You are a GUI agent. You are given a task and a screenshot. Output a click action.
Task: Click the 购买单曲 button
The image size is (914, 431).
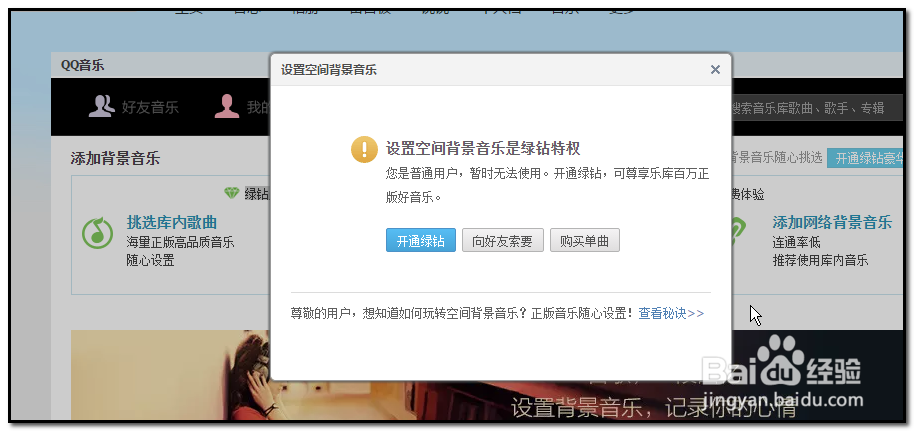(x=585, y=240)
